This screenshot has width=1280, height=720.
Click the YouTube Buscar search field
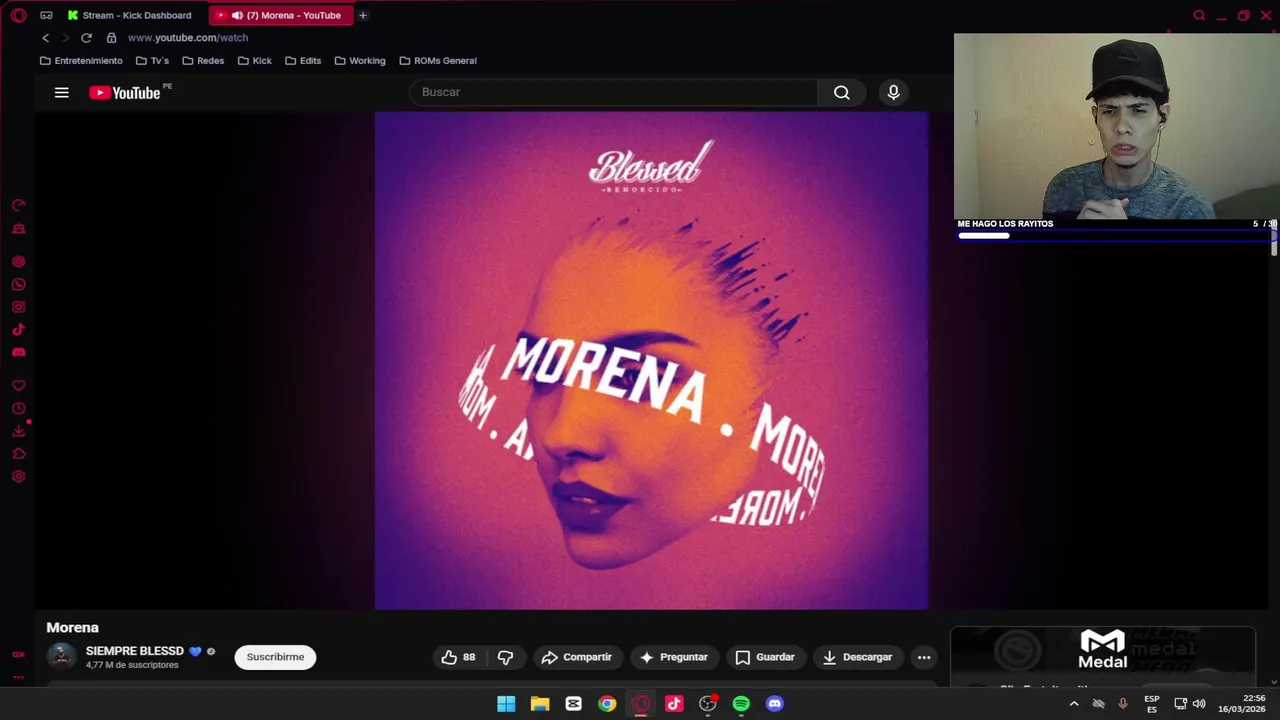point(613,92)
